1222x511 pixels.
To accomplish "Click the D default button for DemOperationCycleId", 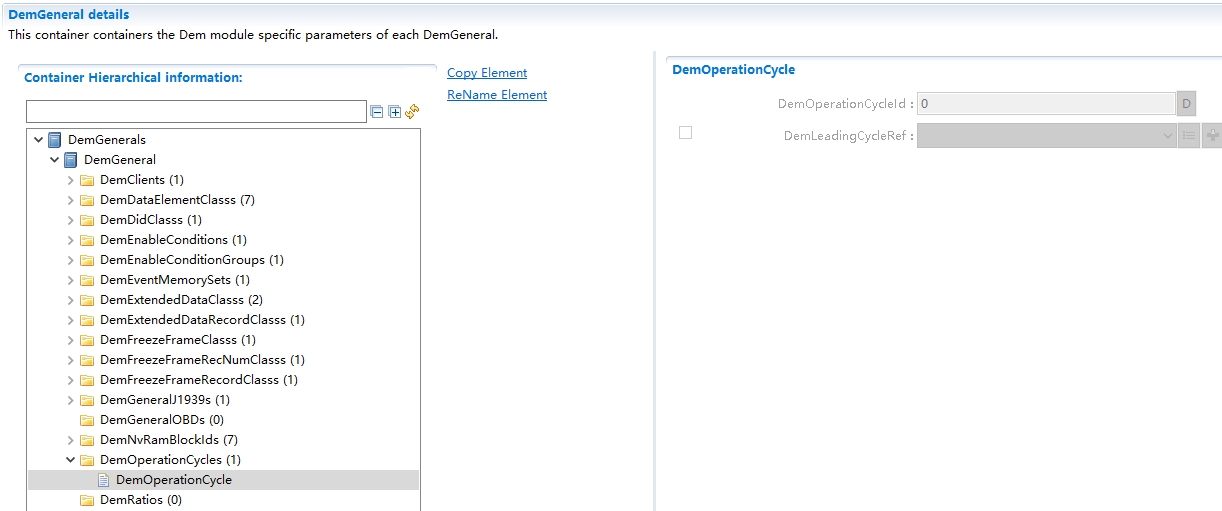I will pyautogui.click(x=1186, y=104).
